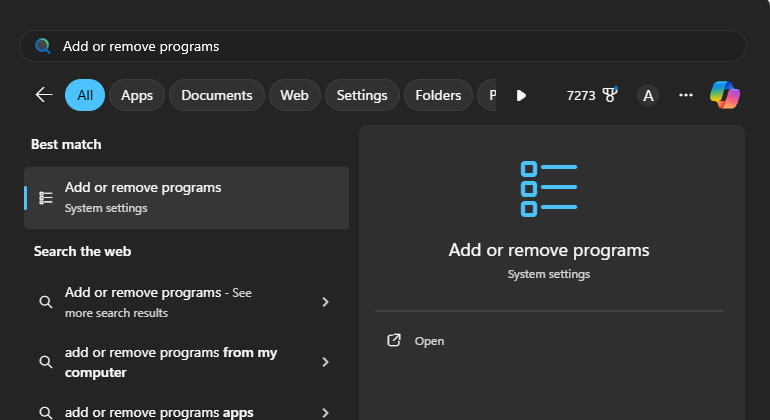Click Open in the details pane
Image resolution: width=770 pixels, height=420 pixels.
coord(429,341)
